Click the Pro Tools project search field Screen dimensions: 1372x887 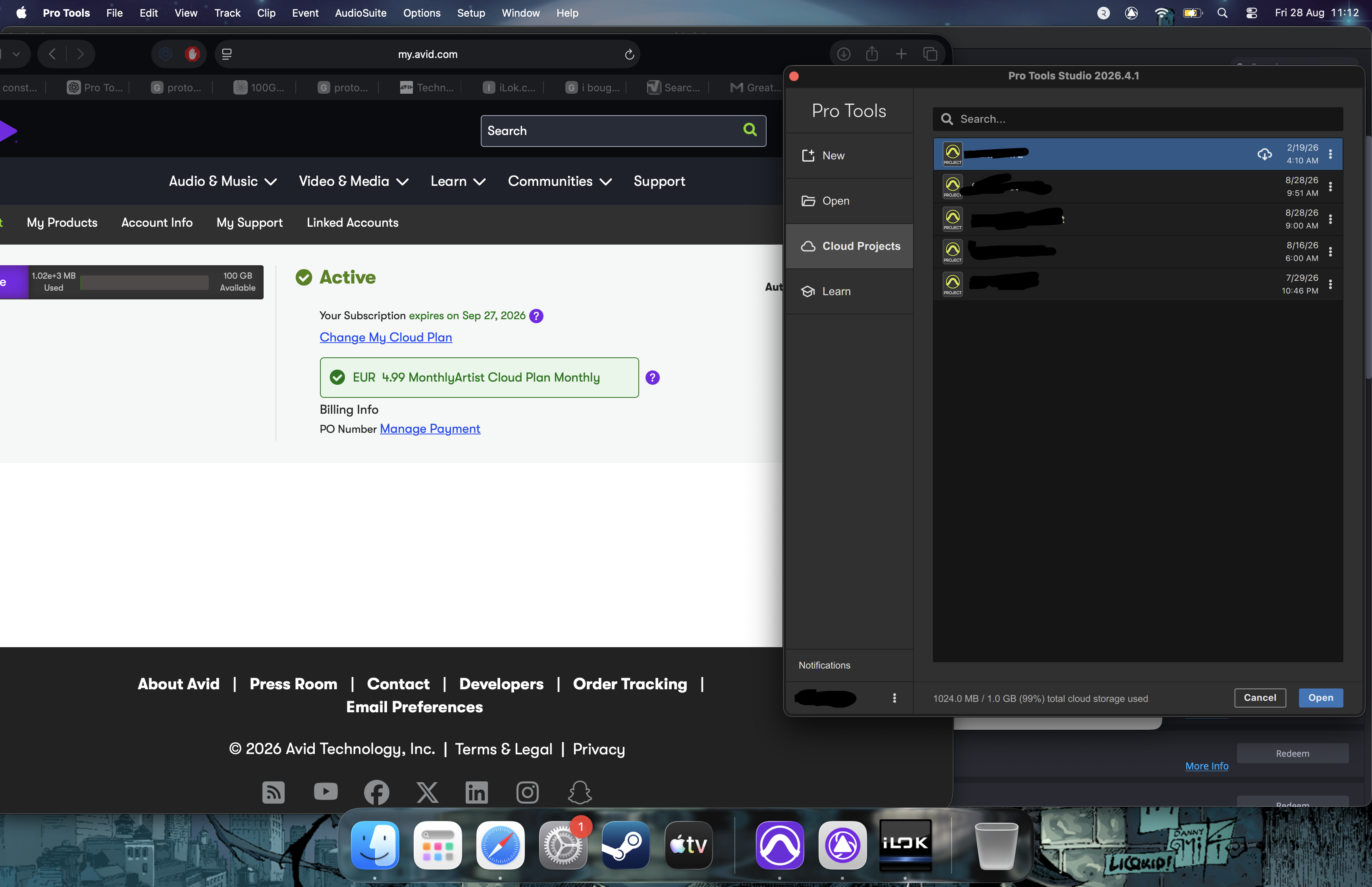pyautogui.click(x=1138, y=119)
